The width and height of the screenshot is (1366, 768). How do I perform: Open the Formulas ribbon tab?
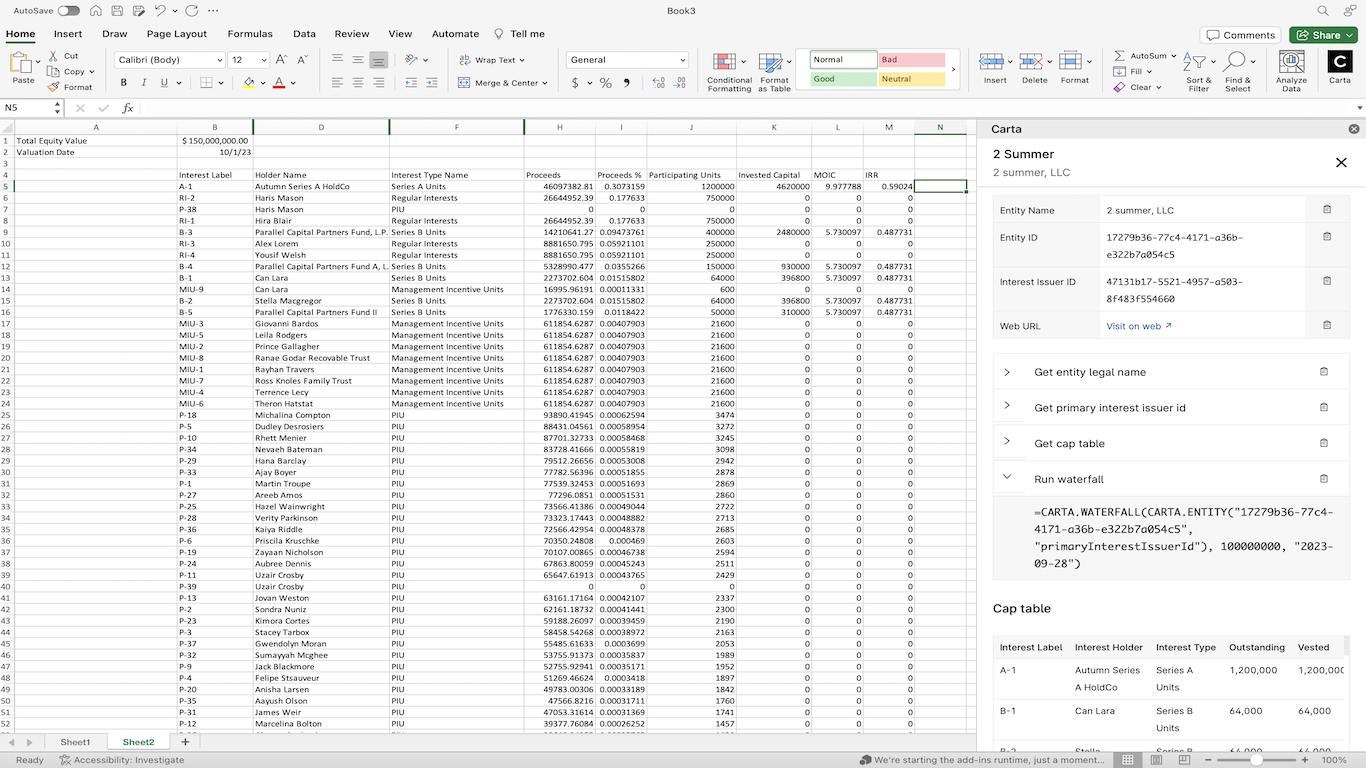coord(250,34)
